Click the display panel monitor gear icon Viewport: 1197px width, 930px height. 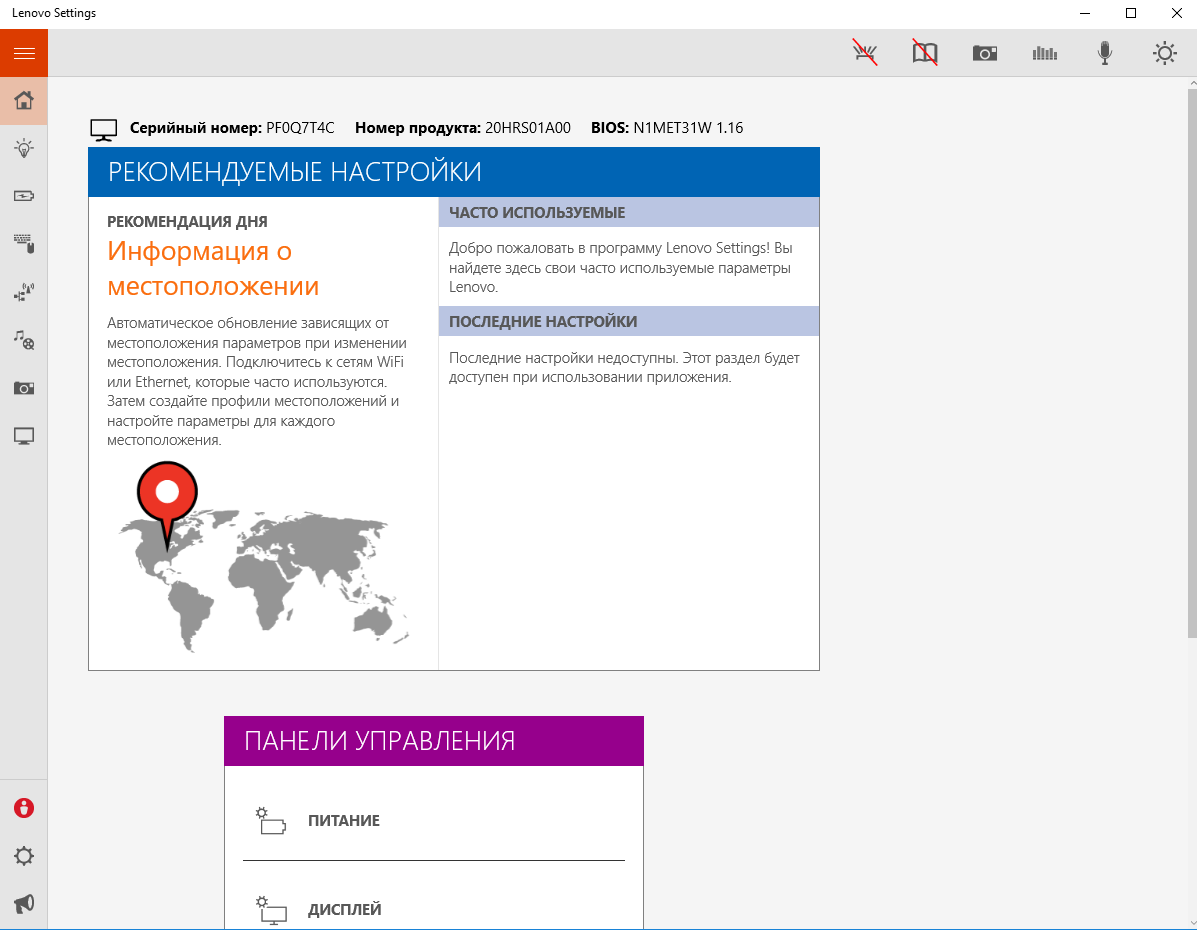(270, 909)
